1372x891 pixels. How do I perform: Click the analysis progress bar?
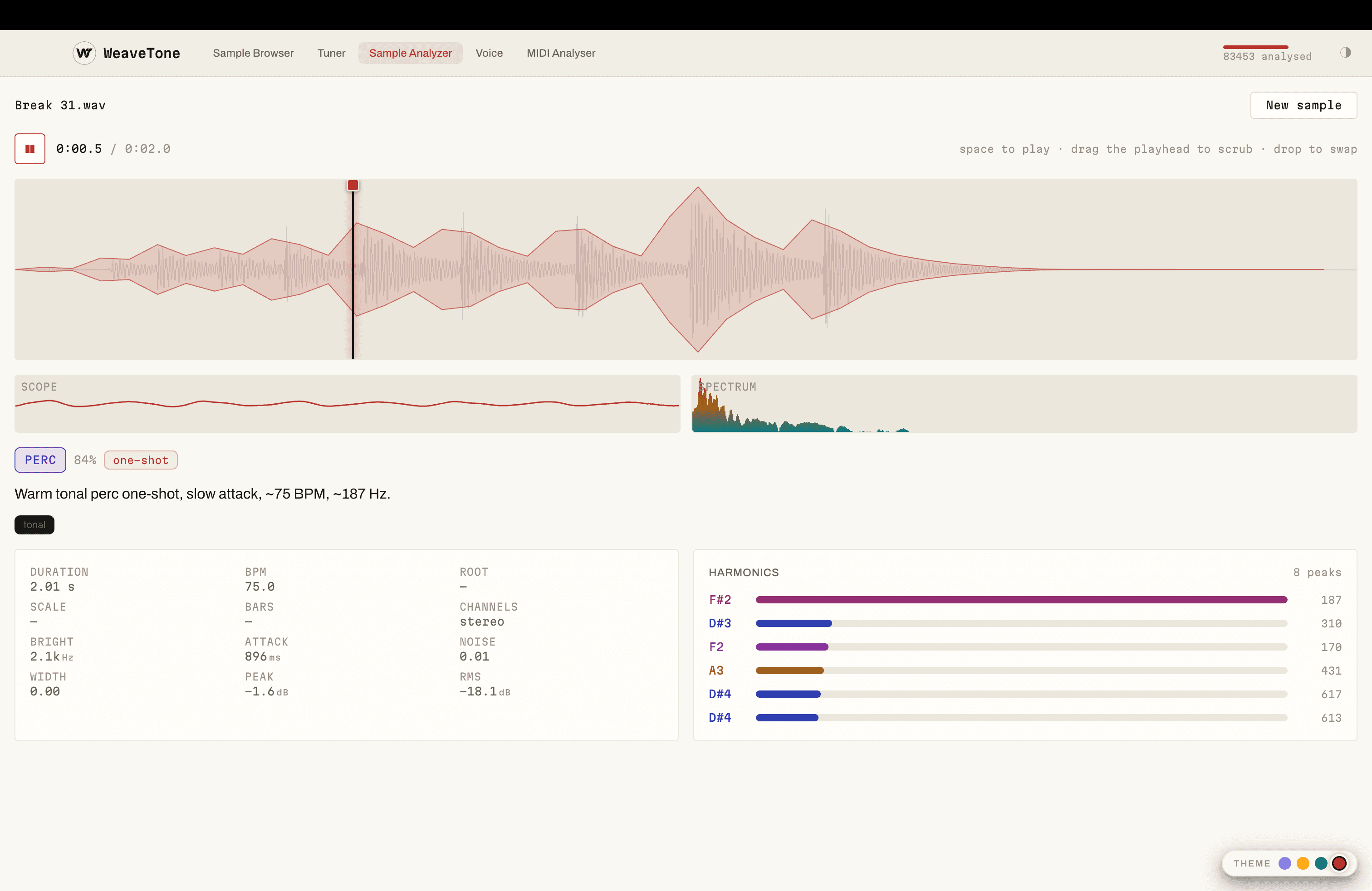(x=1255, y=47)
